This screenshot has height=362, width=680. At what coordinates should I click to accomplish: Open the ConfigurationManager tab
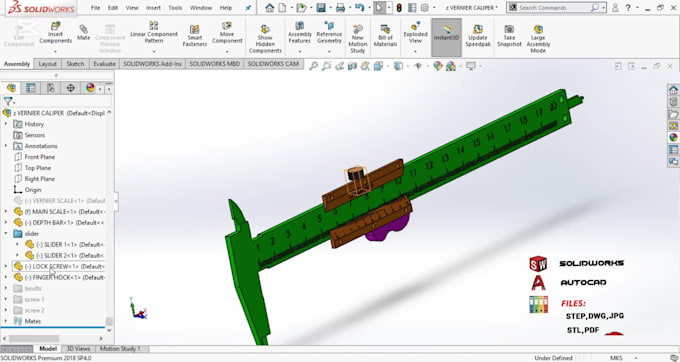[x=51, y=88]
